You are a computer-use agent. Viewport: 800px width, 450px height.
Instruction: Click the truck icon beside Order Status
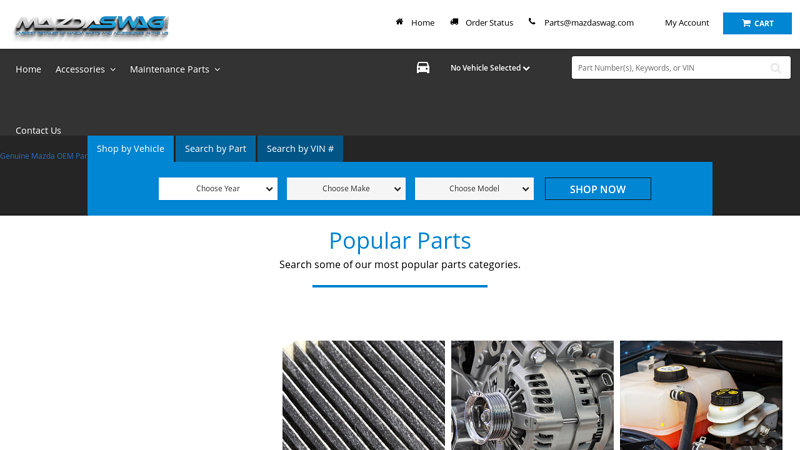454,21
